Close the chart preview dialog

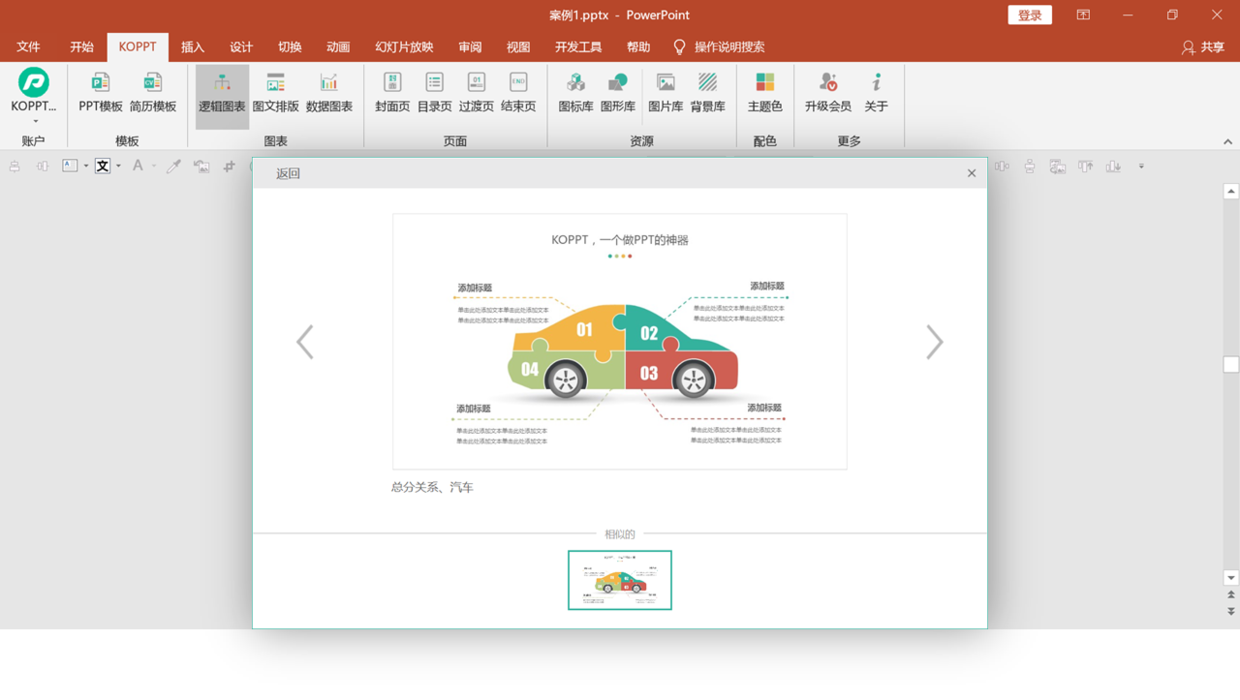tap(971, 173)
